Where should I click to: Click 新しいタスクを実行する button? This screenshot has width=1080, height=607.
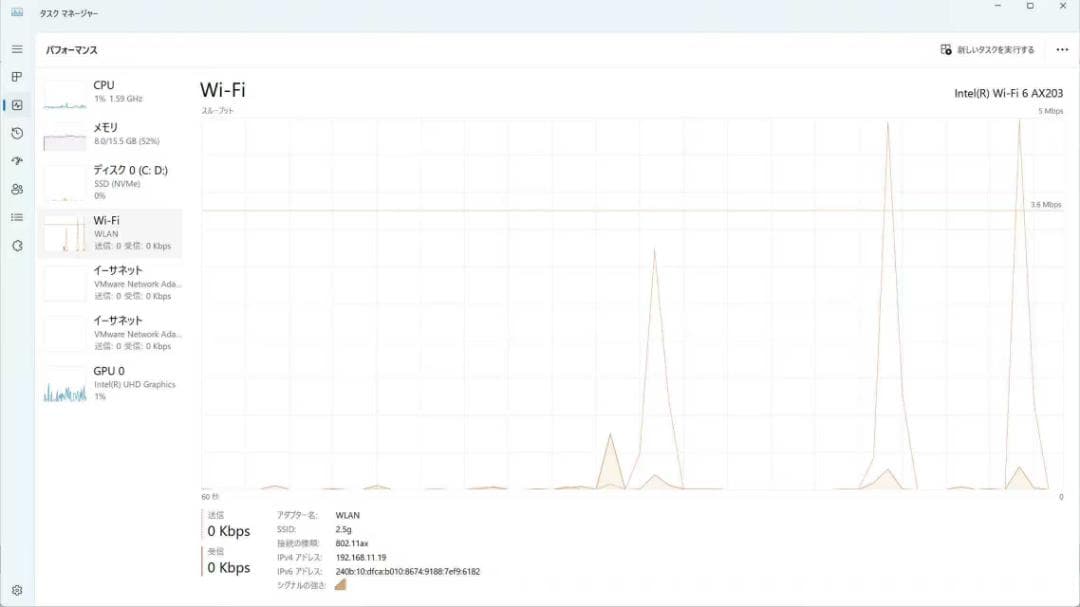pos(987,50)
